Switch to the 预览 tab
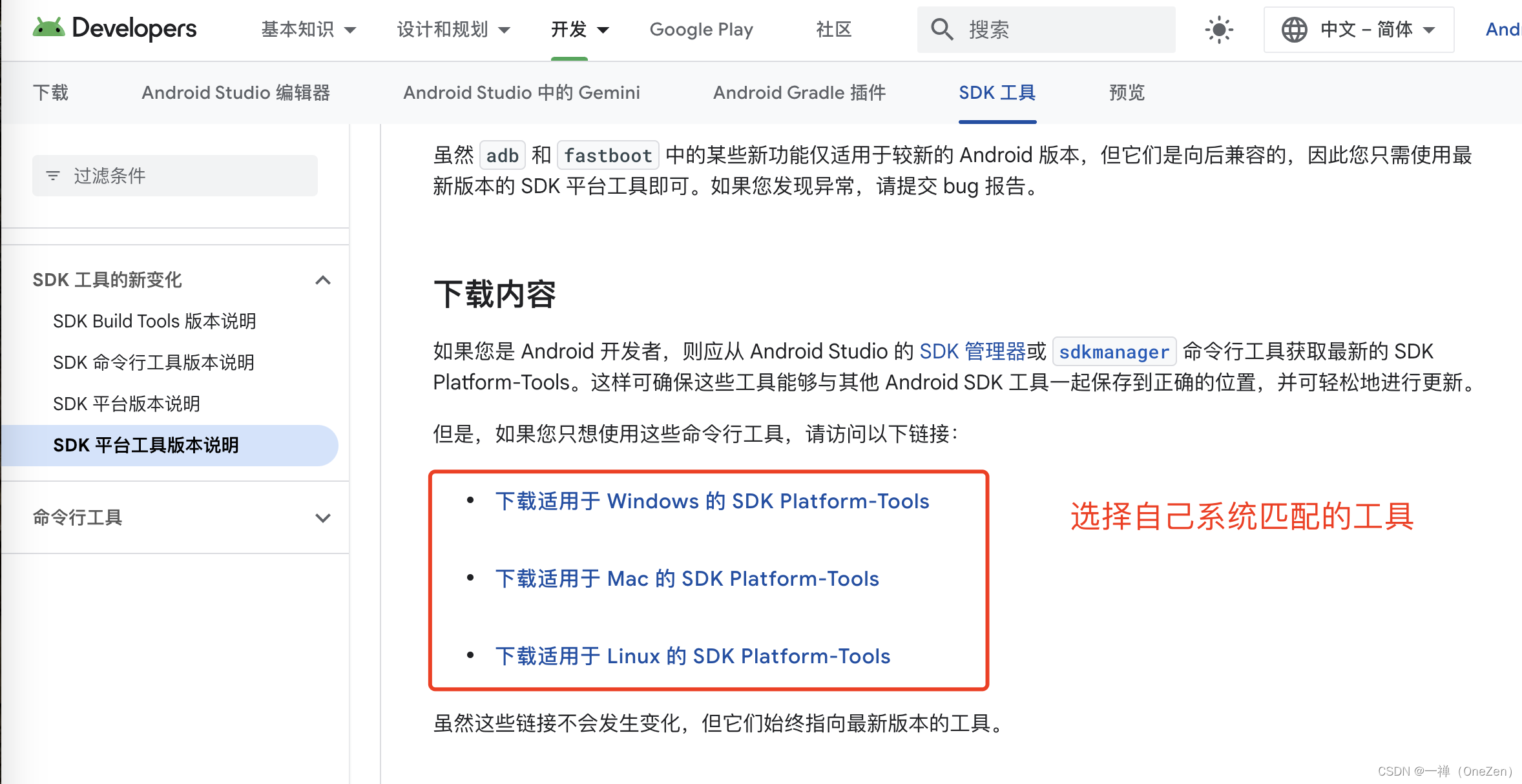This screenshot has height=784, width=1522. click(x=1127, y=93)
